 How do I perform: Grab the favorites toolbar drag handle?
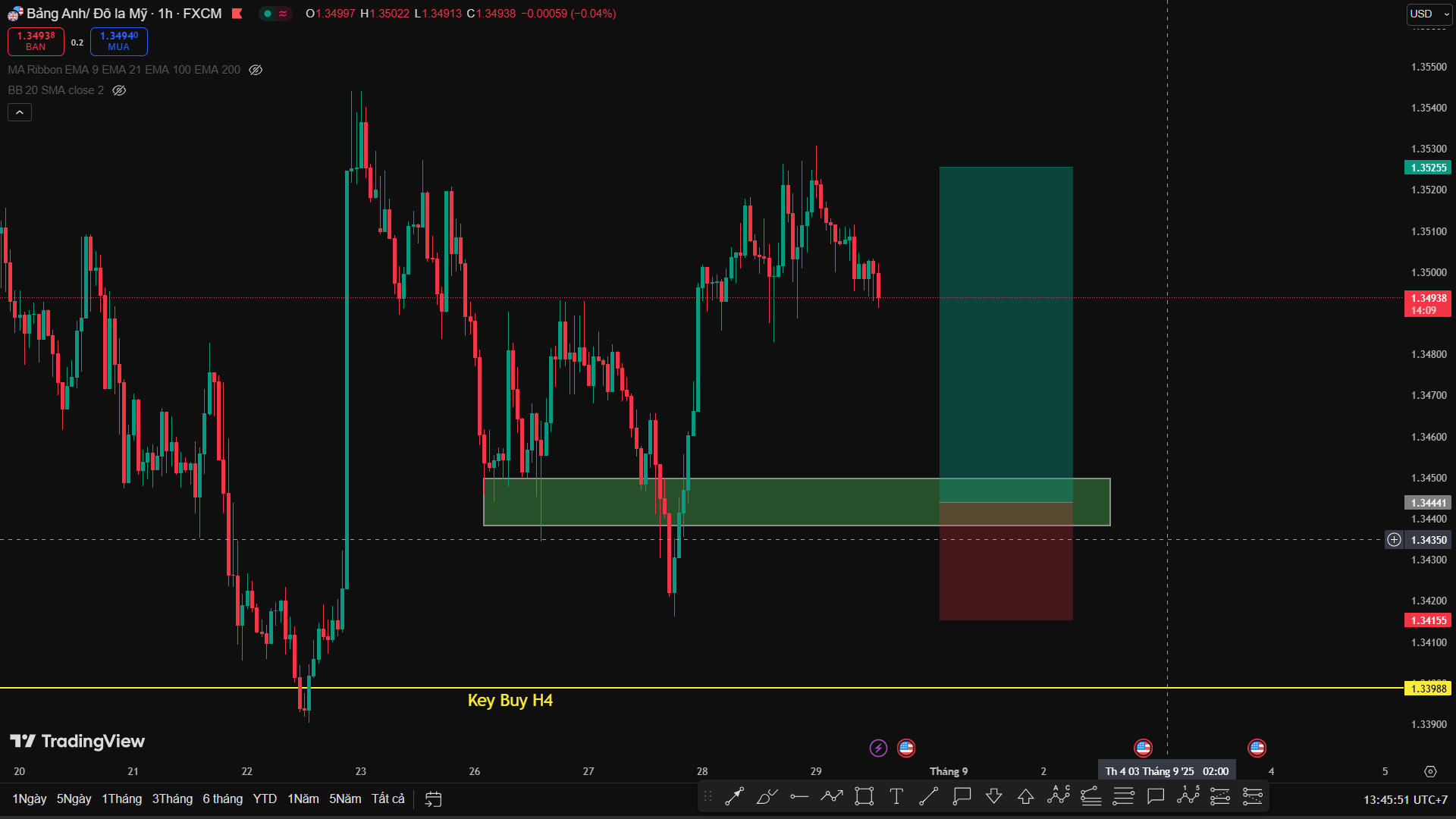pos(708,796)
